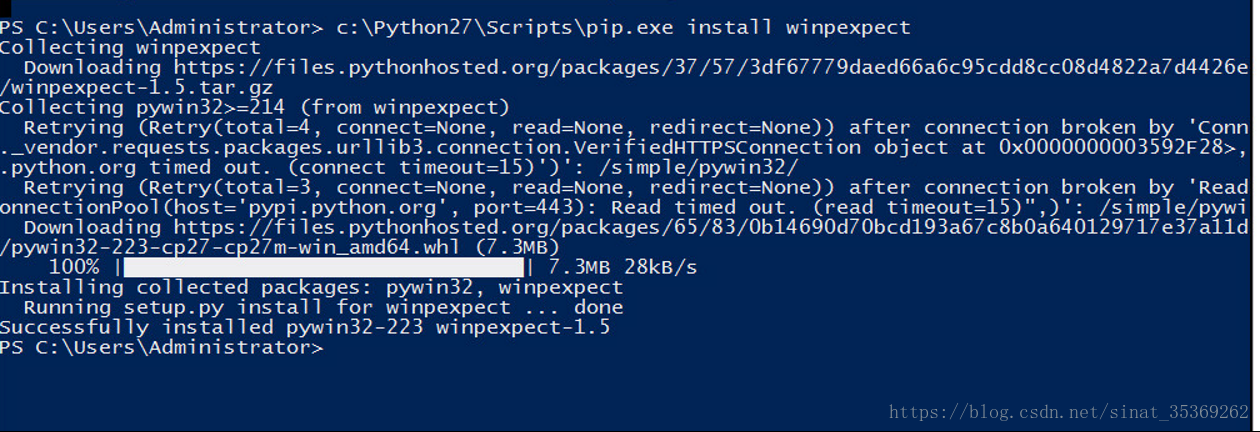
Task: Click the 'Running setup.py install' line
Action: click(323, 307)
